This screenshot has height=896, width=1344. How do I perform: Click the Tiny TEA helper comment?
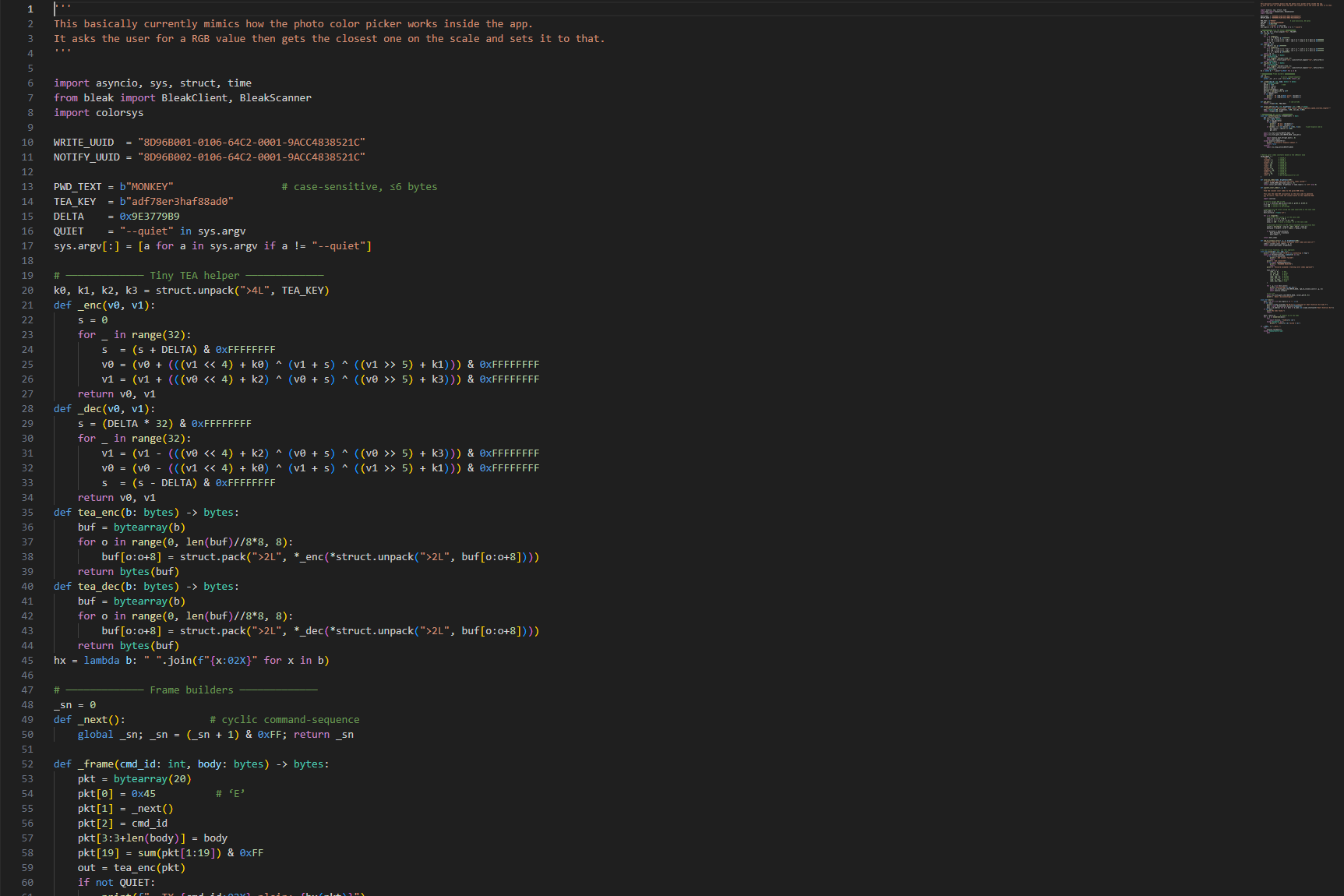click(x=187, y=275)
